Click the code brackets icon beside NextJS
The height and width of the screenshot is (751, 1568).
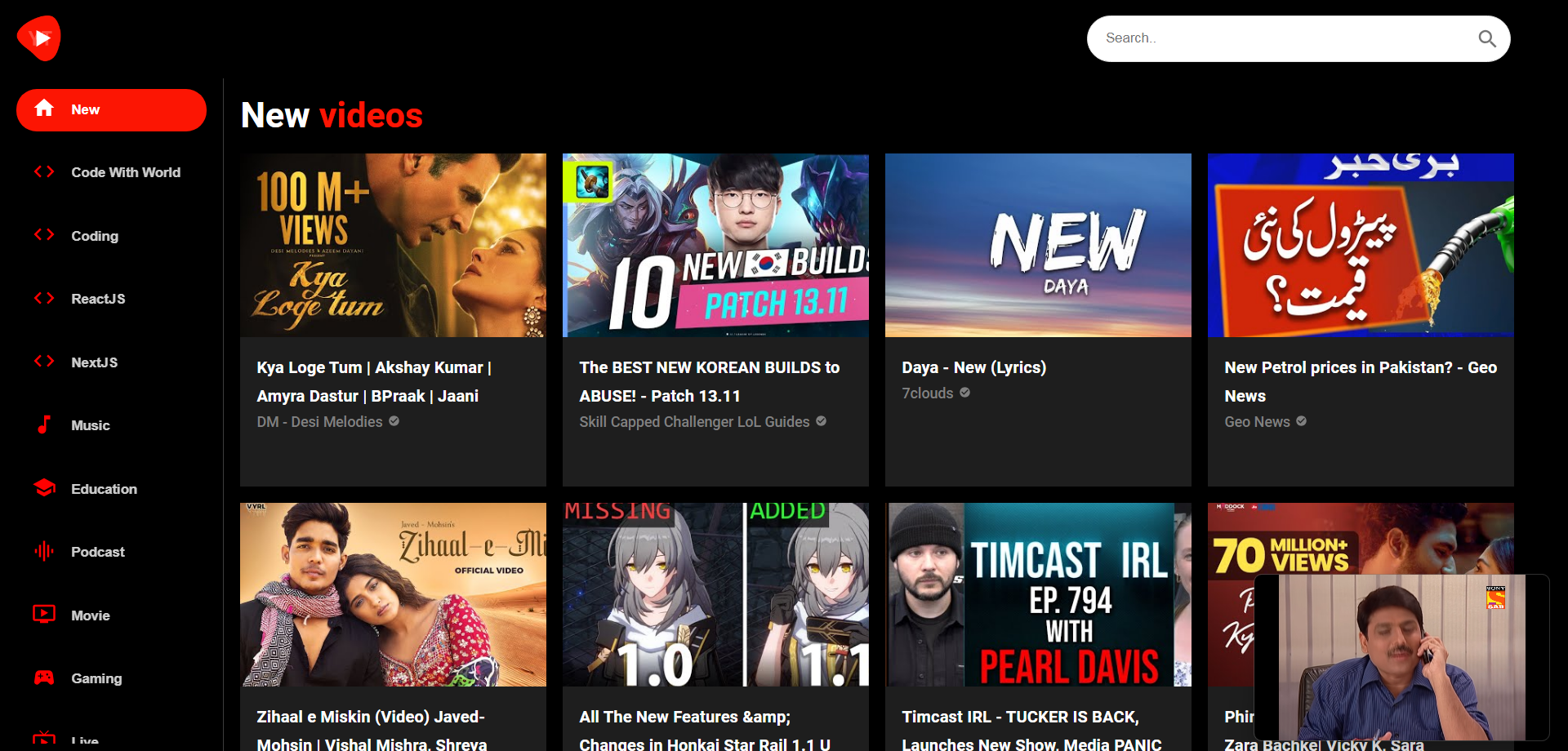[x=44, y=362]
